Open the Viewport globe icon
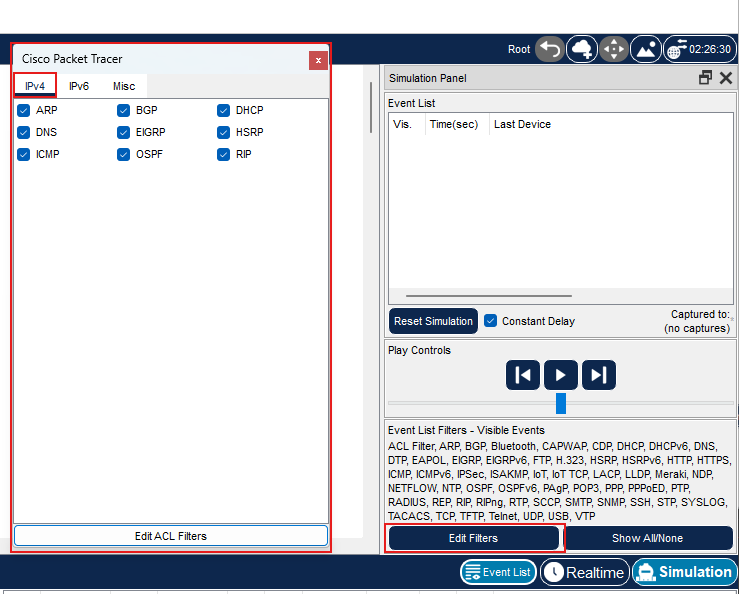Viewport: 739px width, 594px height. click(677, 49)
